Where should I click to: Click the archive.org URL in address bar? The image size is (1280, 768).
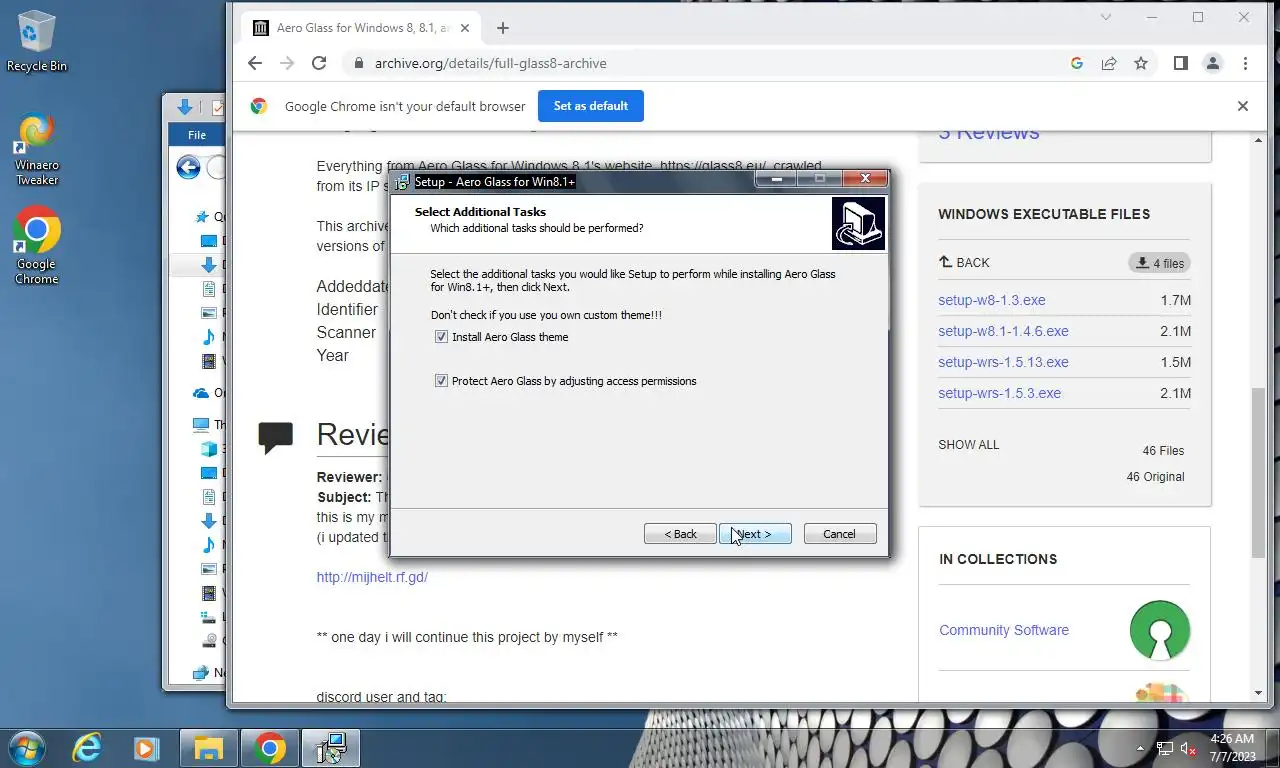pyautogui.click(x=491, y=63)
